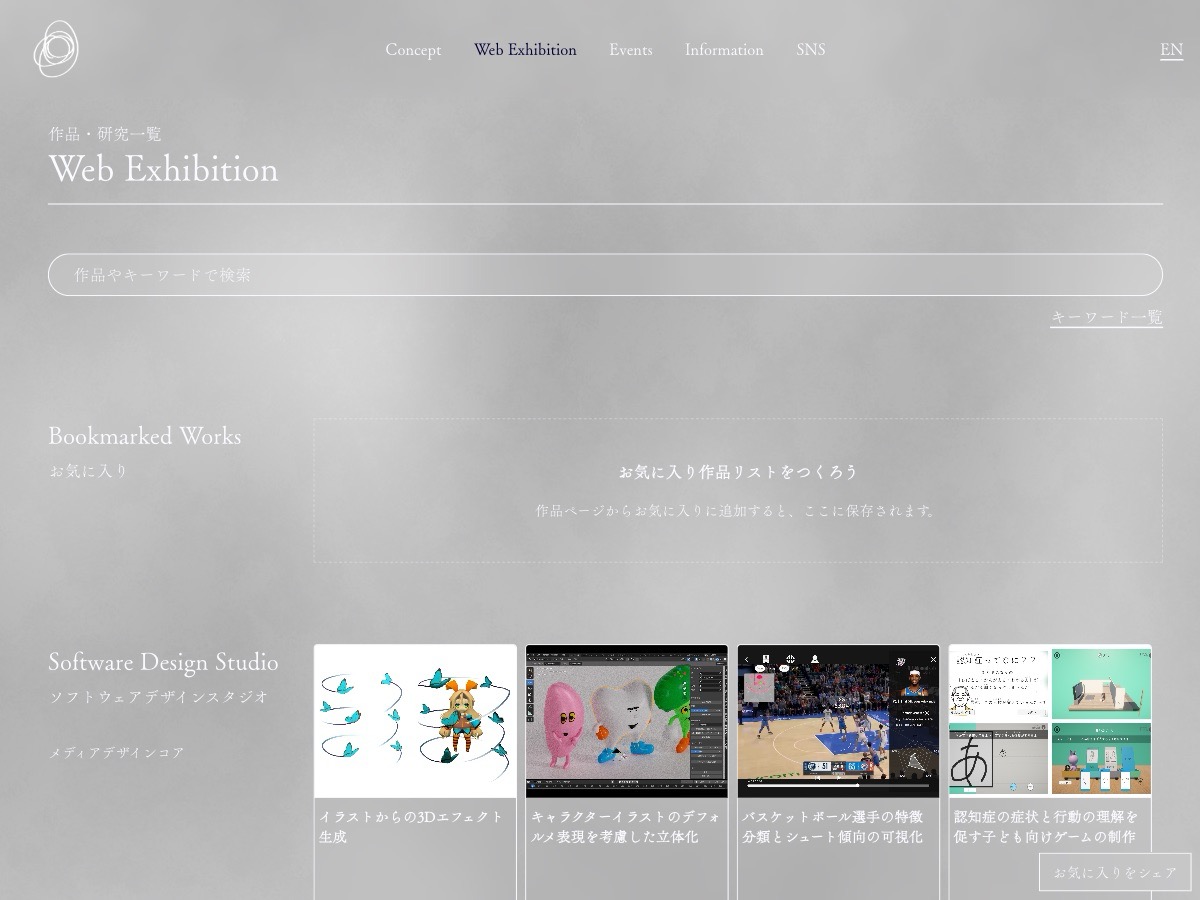This screenshot has height=900, width=1200.
Task: Click the お気に入りをシェア button
Action: 1115,872
